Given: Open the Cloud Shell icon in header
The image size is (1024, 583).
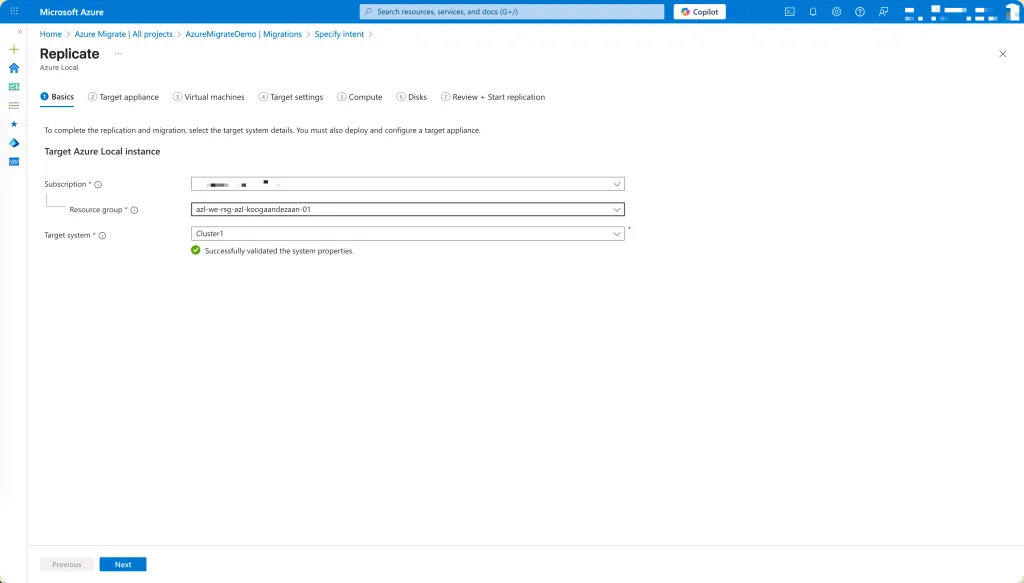Looking at the screenshot, I should click(790, 12).
